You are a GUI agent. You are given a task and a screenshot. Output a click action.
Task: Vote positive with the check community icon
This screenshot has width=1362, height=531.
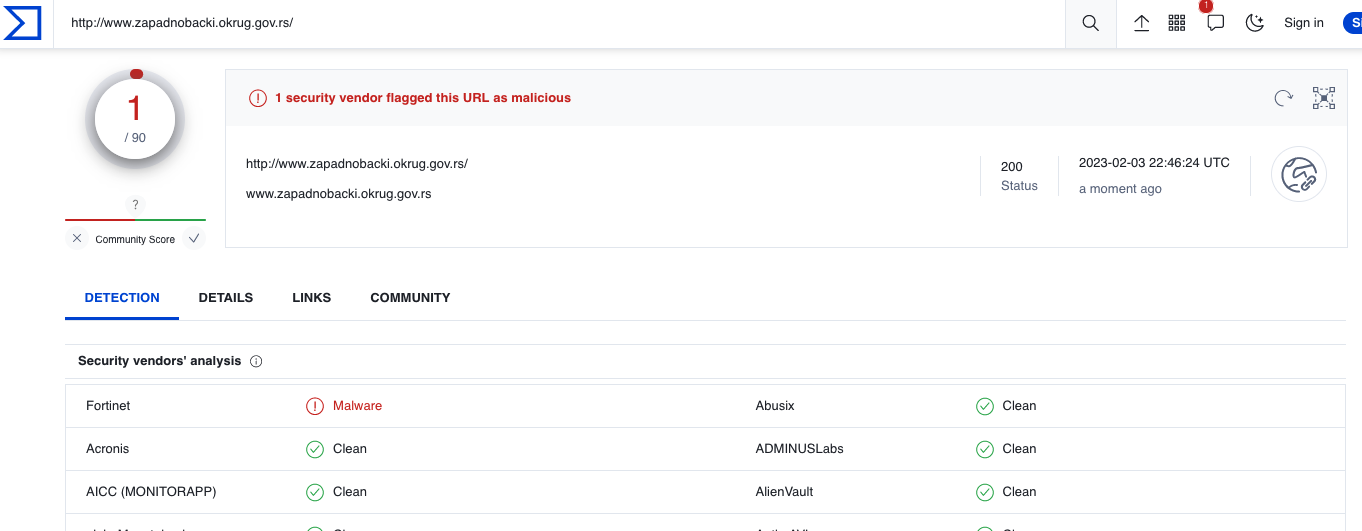pos(194,239)
